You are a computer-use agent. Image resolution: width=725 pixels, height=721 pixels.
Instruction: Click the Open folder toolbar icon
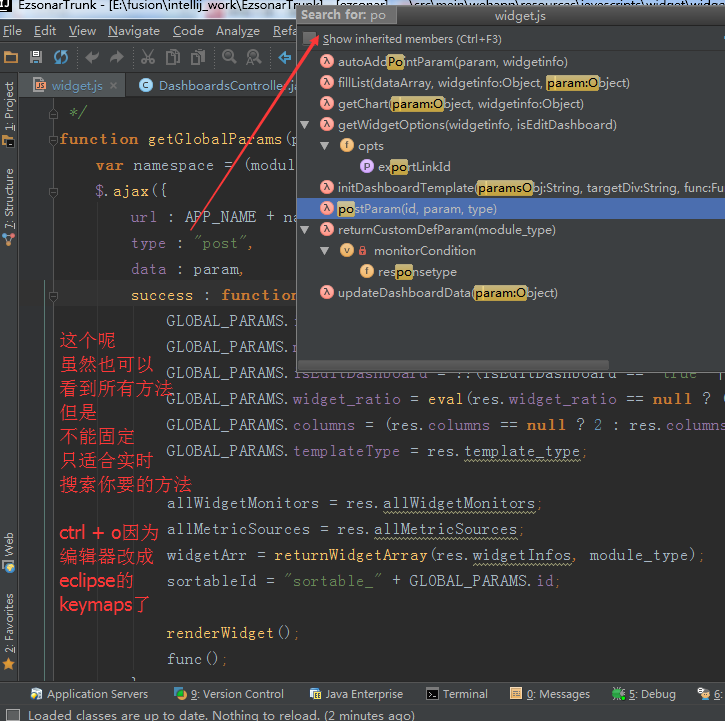pos(11,57)
